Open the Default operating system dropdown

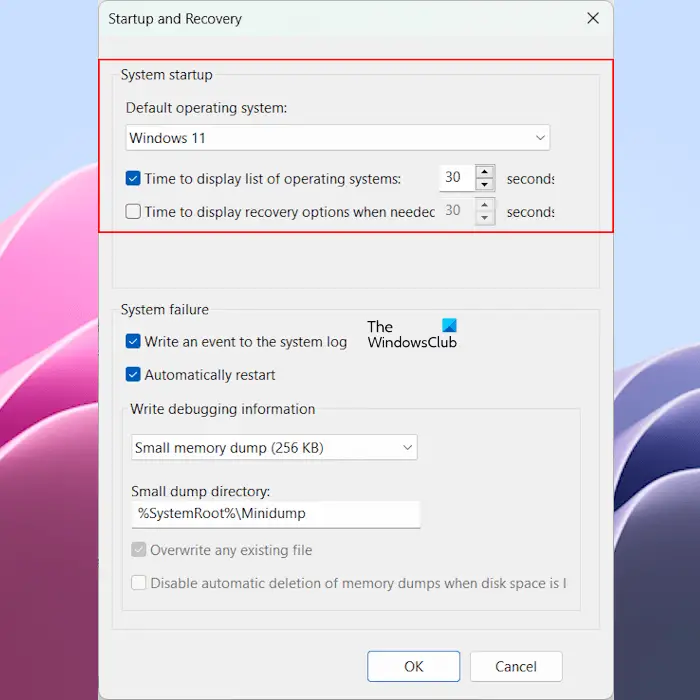(338, 138)
